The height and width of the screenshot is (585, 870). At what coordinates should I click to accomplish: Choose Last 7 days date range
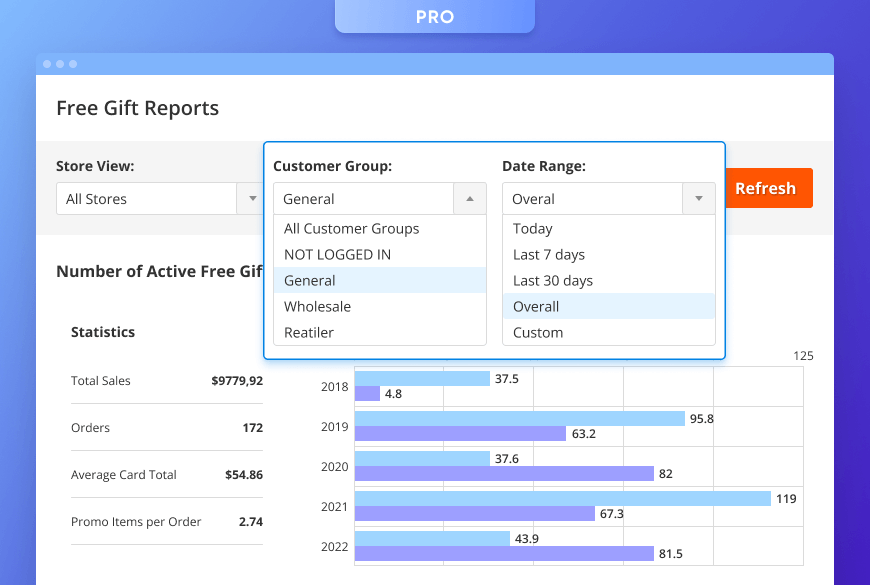549,255
